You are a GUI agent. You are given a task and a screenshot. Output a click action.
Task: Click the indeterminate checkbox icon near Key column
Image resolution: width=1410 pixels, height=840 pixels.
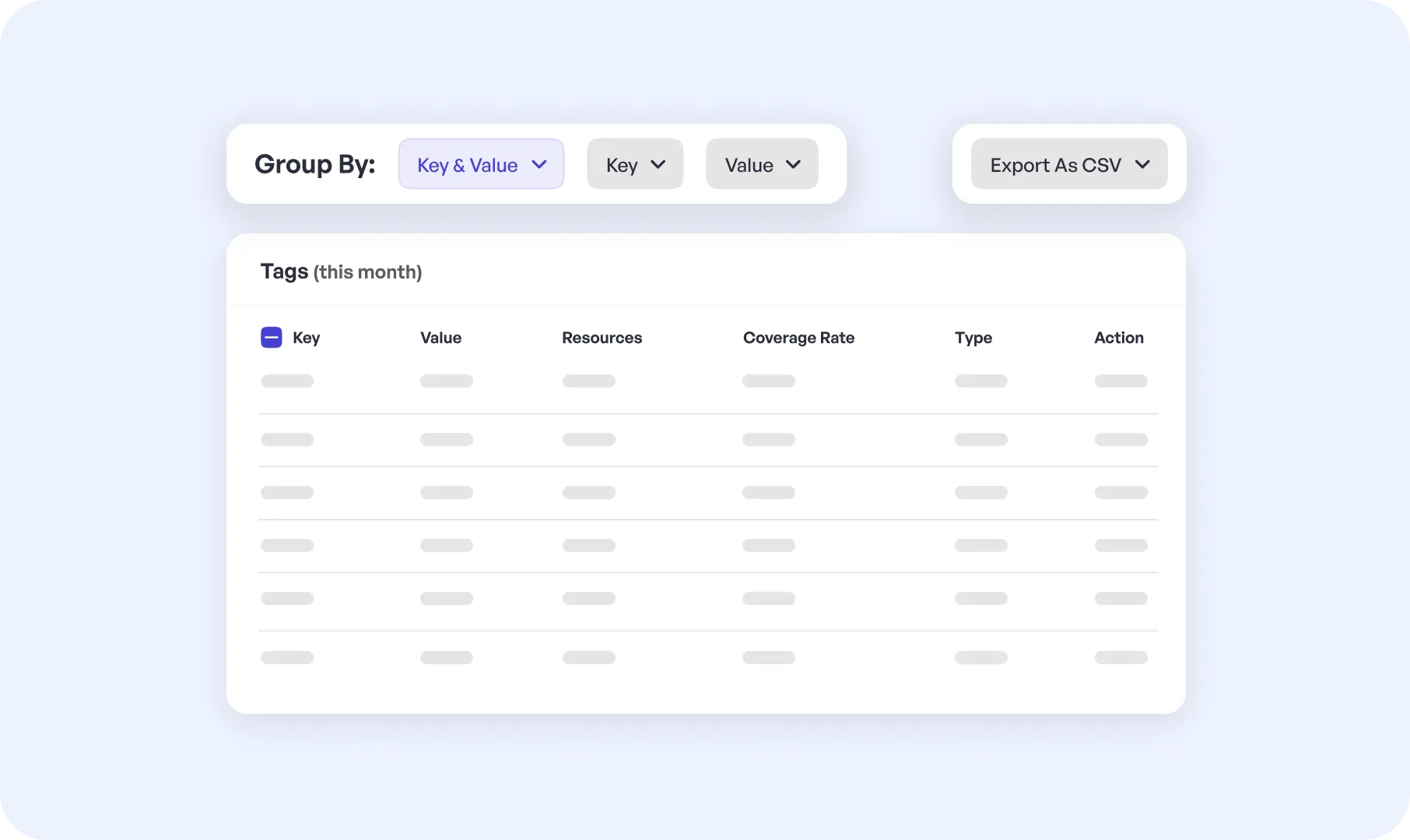pyautogui.click(x=271, y=338)
